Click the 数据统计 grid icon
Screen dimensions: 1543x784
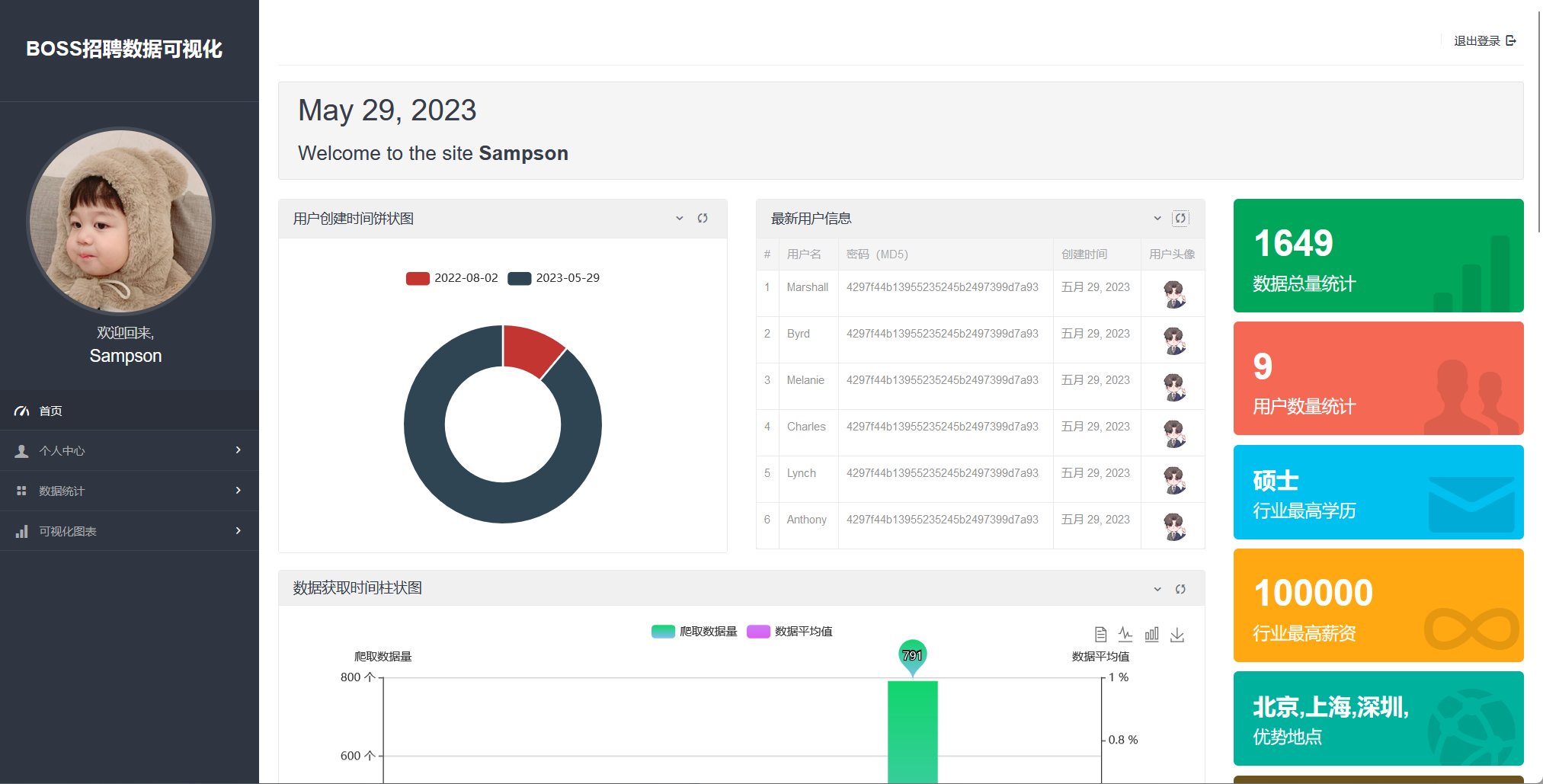(x=22, y=491)
